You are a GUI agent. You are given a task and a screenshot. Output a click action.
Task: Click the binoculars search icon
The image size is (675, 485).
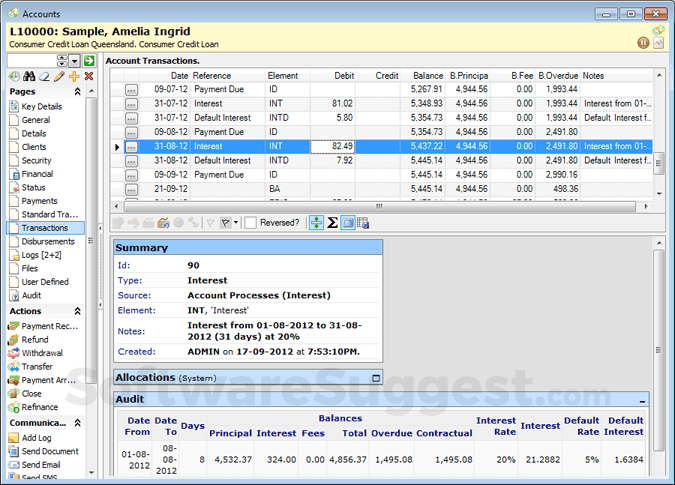click(29, 77)
